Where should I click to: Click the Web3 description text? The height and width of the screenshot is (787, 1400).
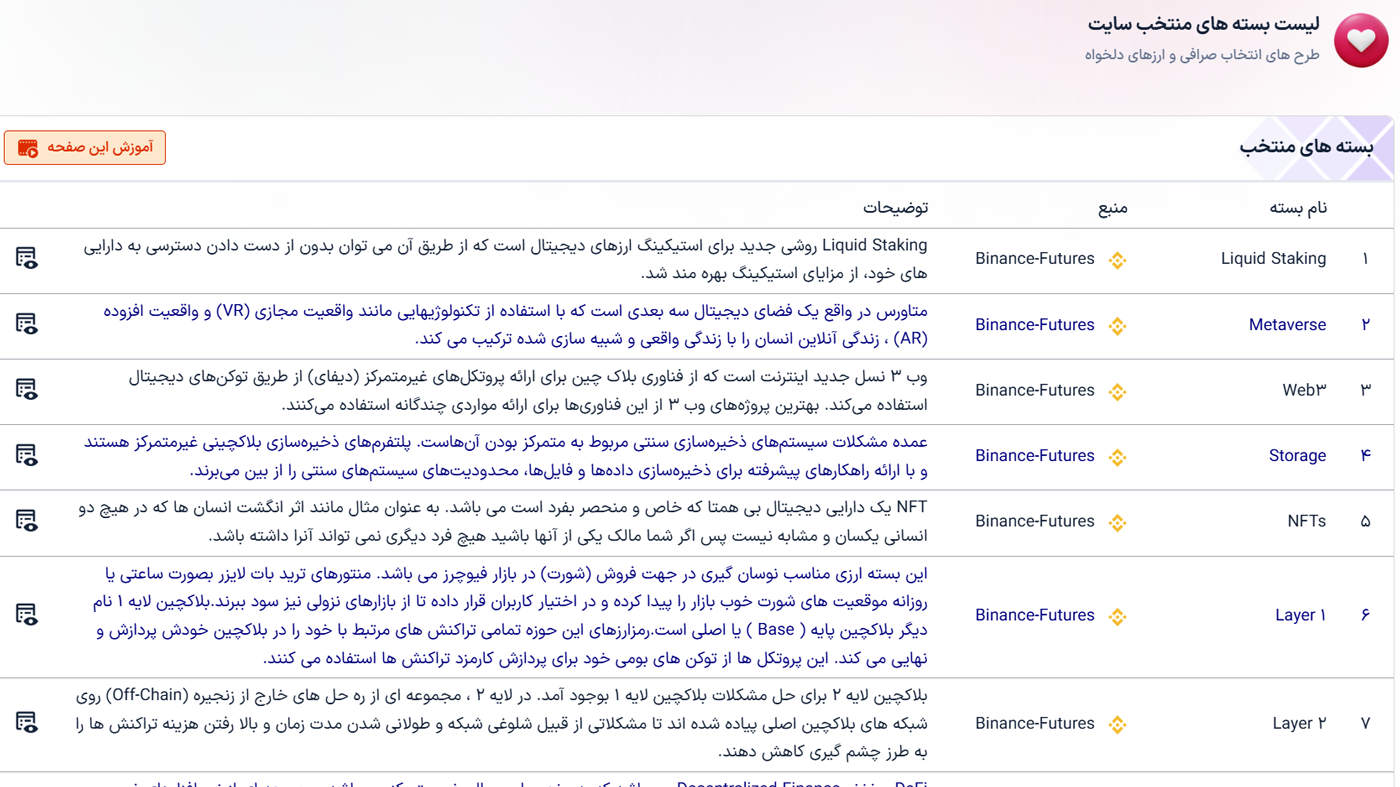tap(528, 391)
